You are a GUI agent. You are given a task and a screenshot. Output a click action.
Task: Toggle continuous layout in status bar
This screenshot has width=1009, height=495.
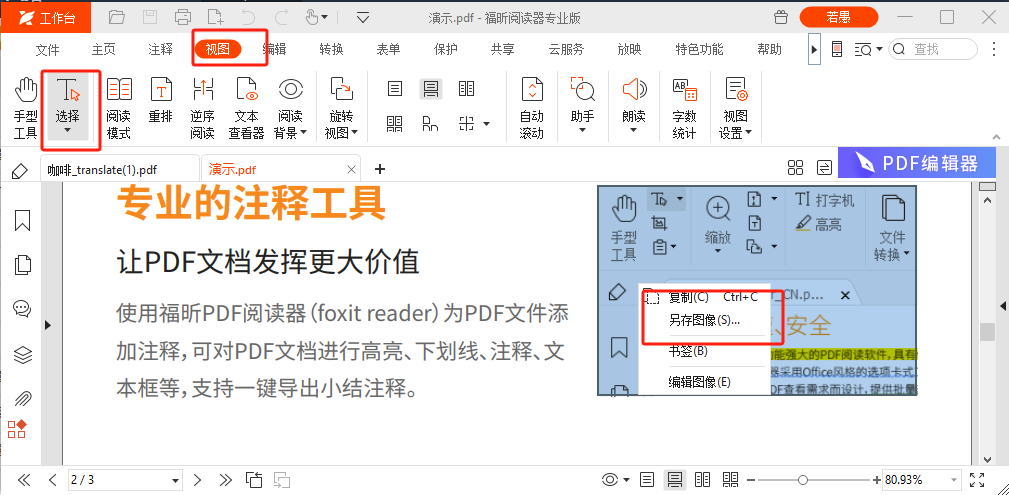point(674,480)
